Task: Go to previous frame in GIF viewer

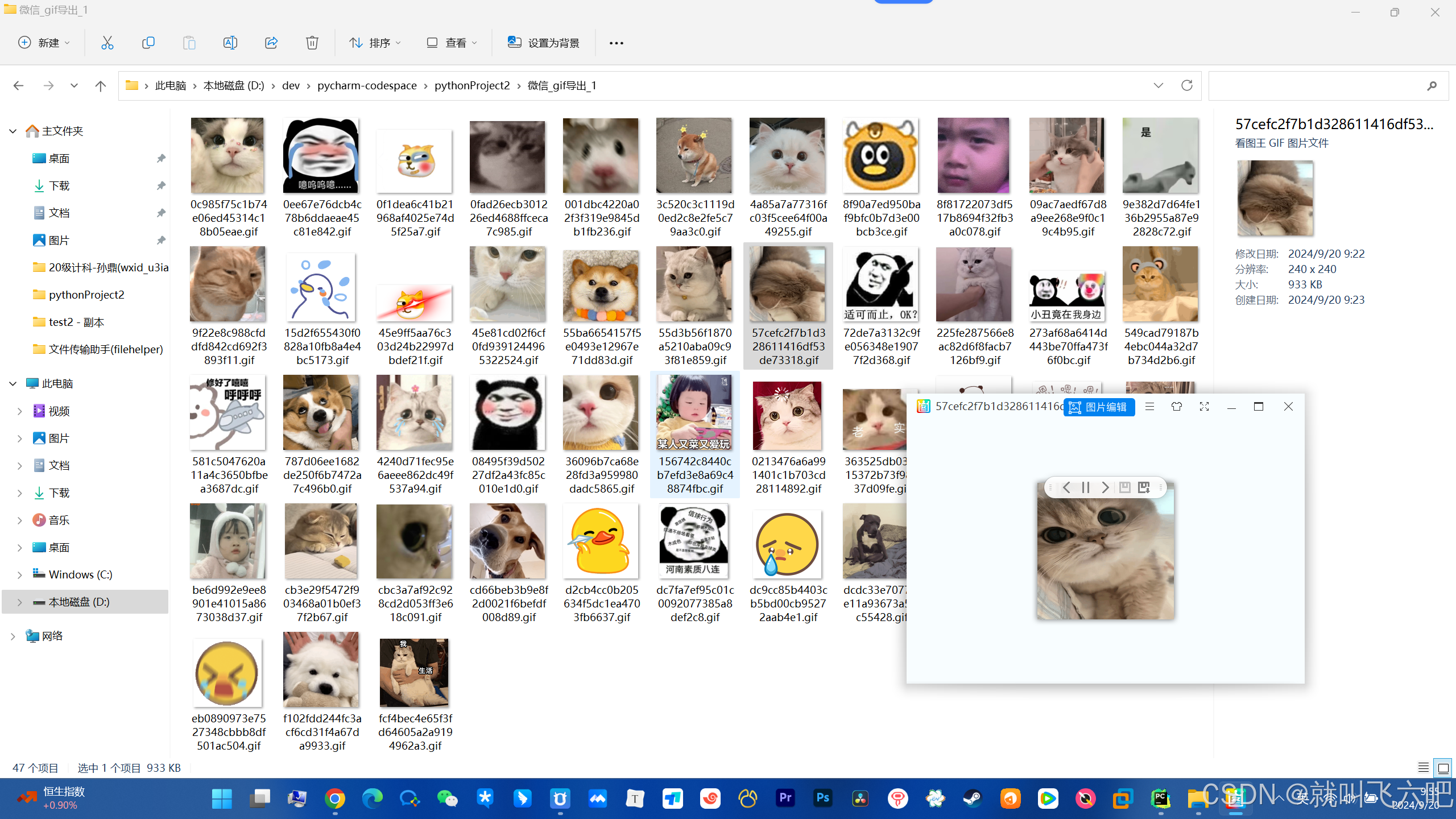Action: (x=1066, y=487)
